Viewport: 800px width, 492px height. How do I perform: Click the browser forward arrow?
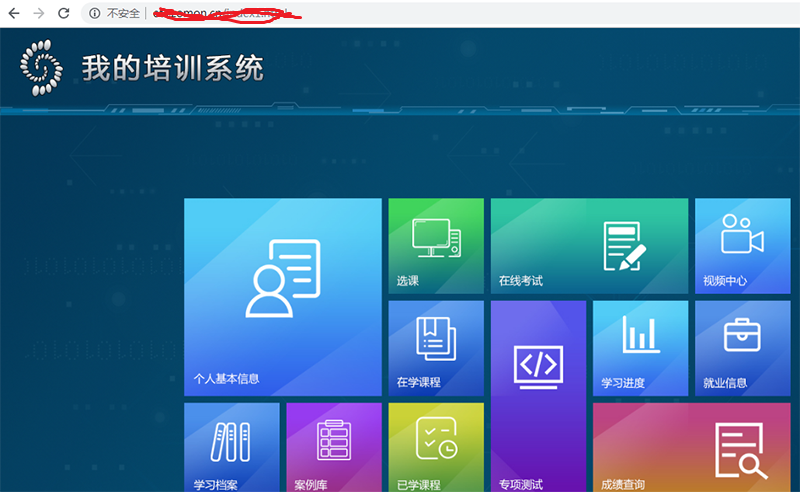38,13
